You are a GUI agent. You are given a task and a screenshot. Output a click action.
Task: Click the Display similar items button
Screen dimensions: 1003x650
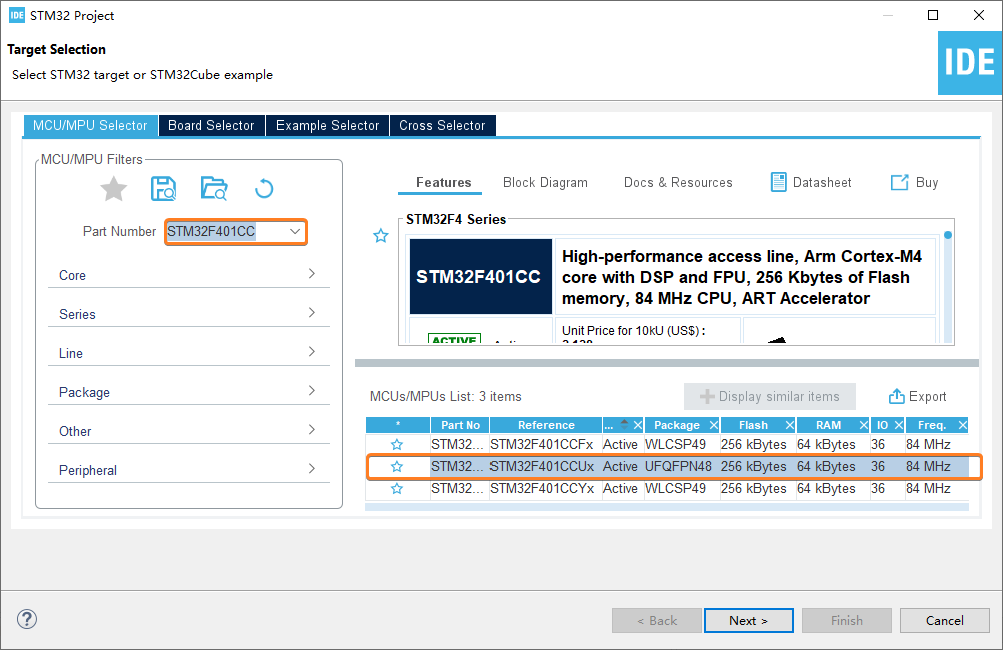pos(770,397)
